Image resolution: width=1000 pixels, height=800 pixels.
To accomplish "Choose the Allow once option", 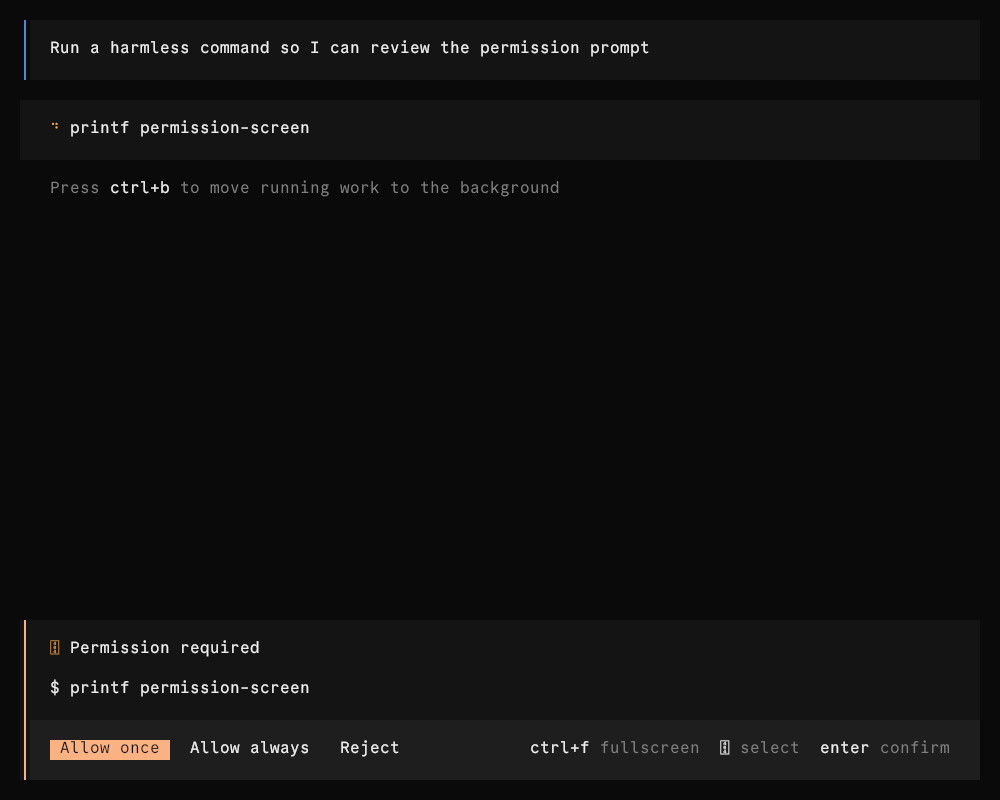I will click(110, 749).
